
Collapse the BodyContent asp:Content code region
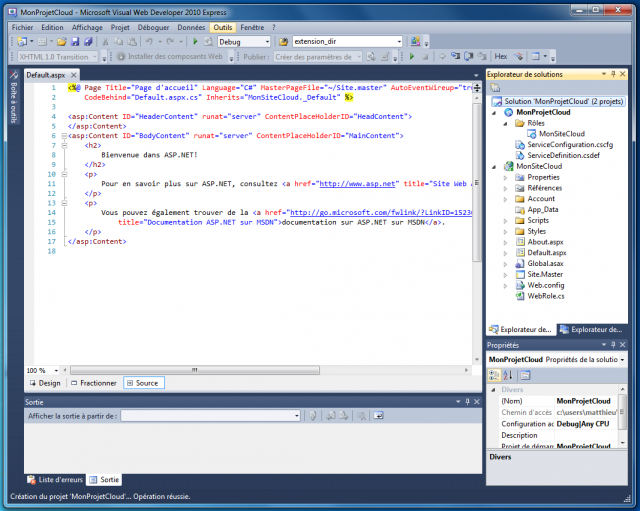64,136
